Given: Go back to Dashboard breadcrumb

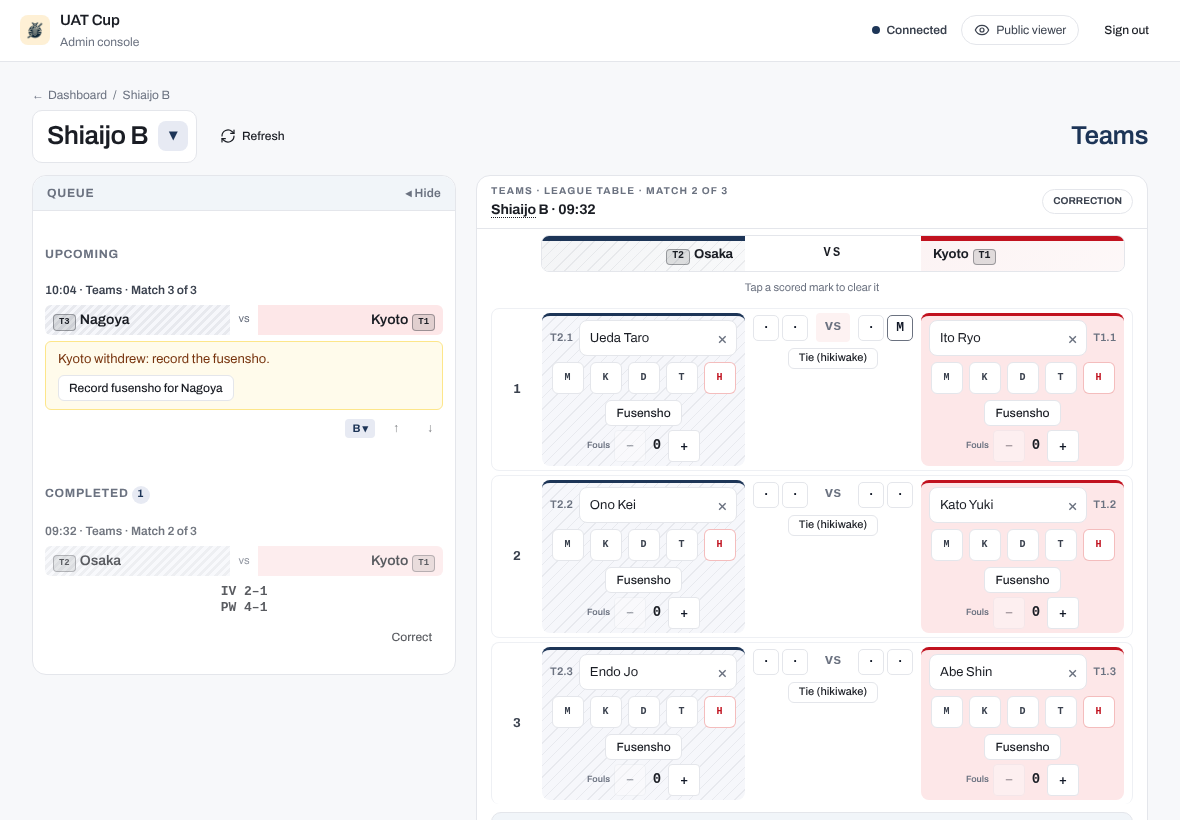Looking at the screenshot, I should (x=77, y=95).
